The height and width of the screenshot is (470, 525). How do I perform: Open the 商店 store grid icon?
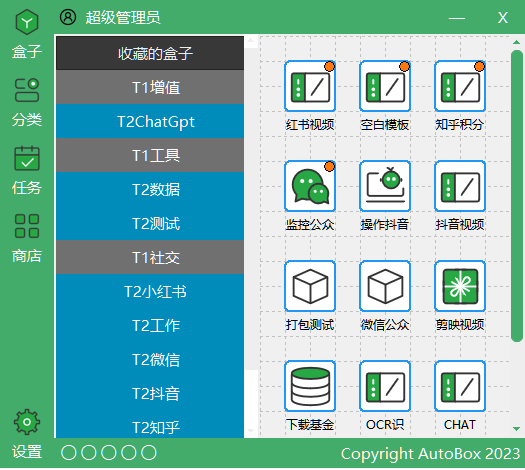tap(27, 226)
